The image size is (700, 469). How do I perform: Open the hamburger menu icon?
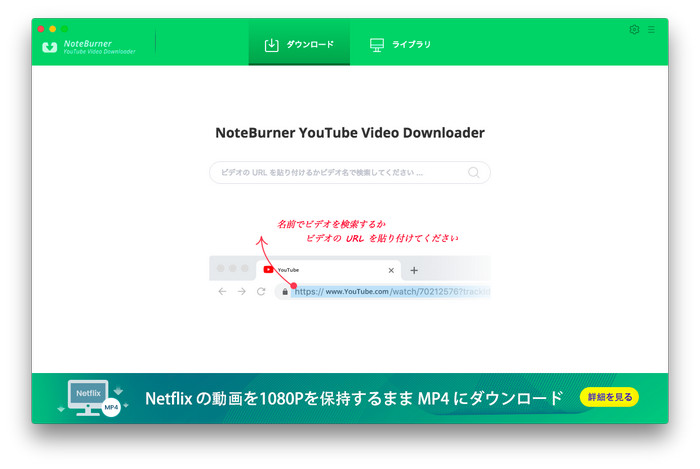point(651,29)
